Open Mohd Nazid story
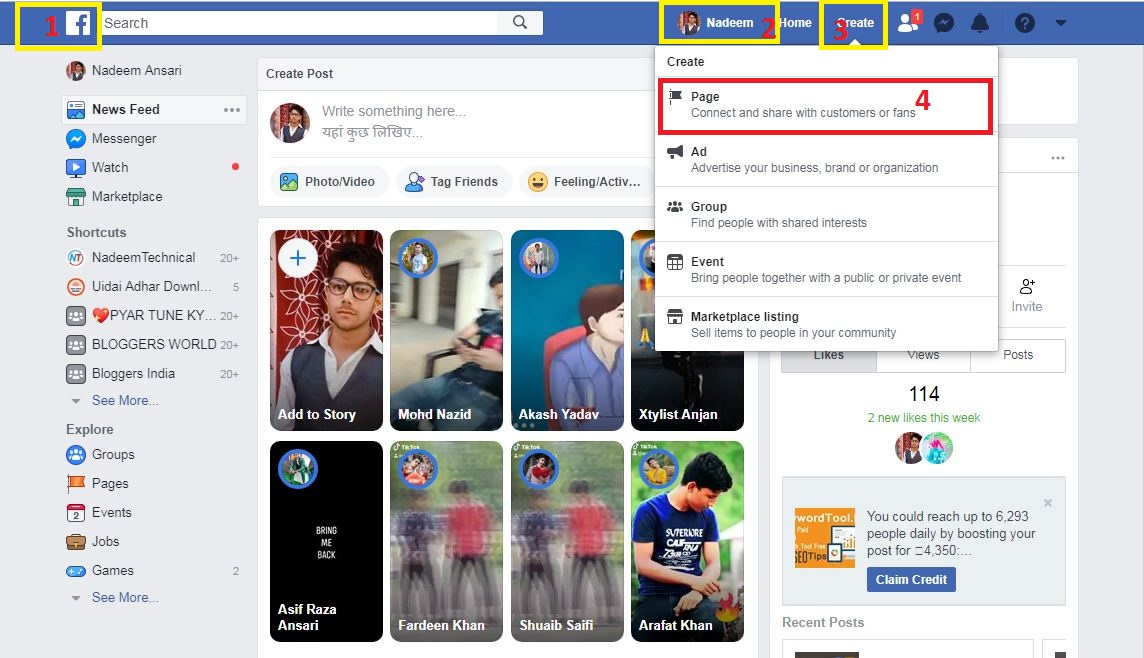This screenshot has width=1144, height=658. (447, 330)
